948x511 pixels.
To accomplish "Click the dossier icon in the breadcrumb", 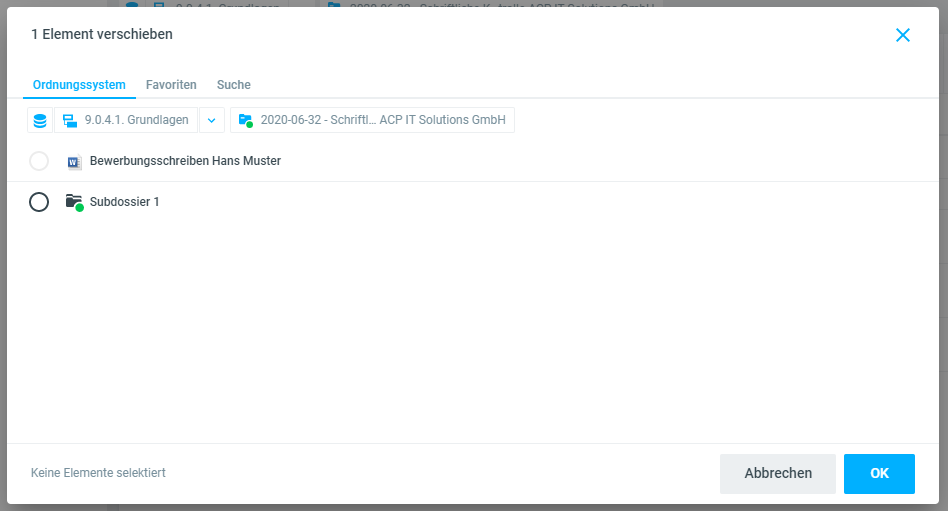I will click(x=246, y=121).
